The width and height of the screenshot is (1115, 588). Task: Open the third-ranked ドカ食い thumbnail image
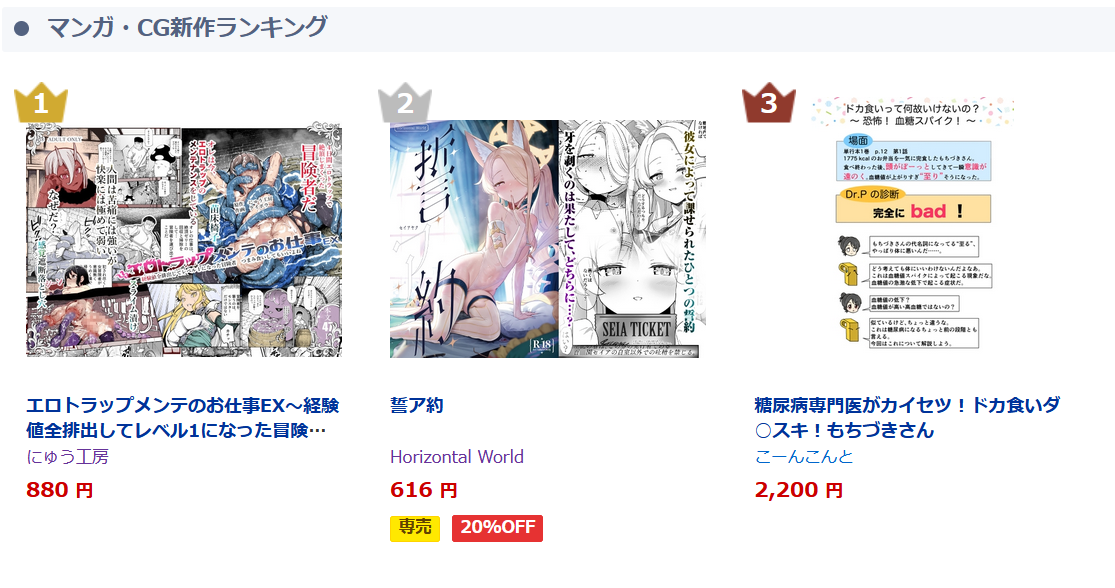[913, 224]
